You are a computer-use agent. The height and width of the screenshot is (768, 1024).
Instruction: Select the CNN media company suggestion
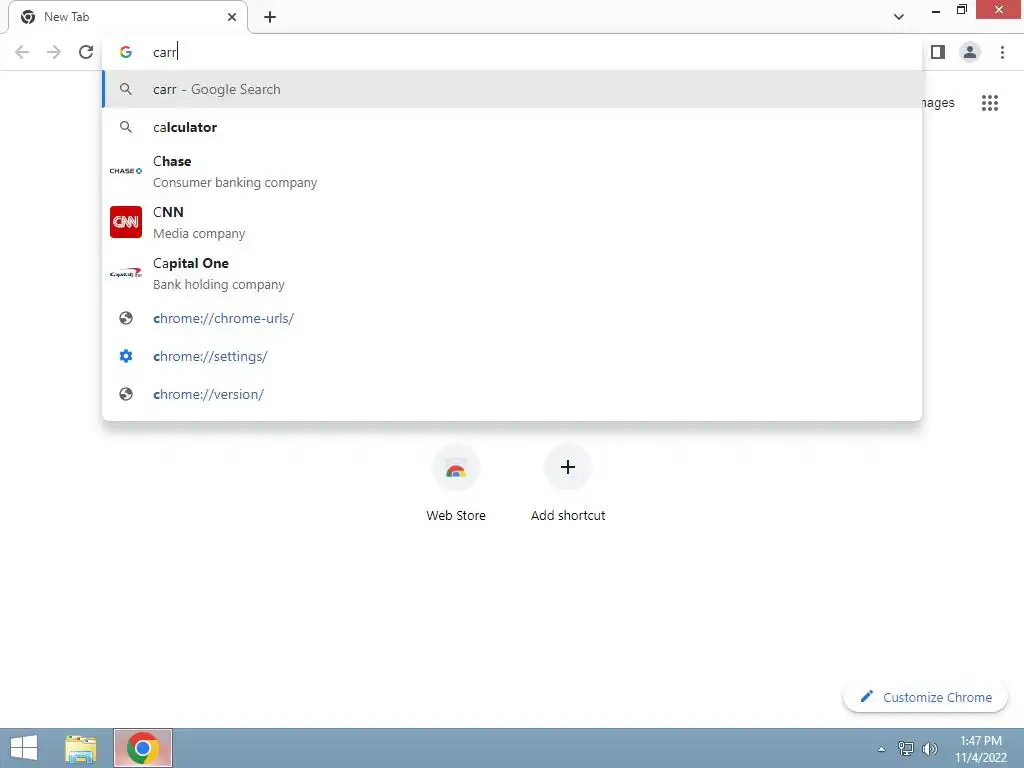pos(513,222)
